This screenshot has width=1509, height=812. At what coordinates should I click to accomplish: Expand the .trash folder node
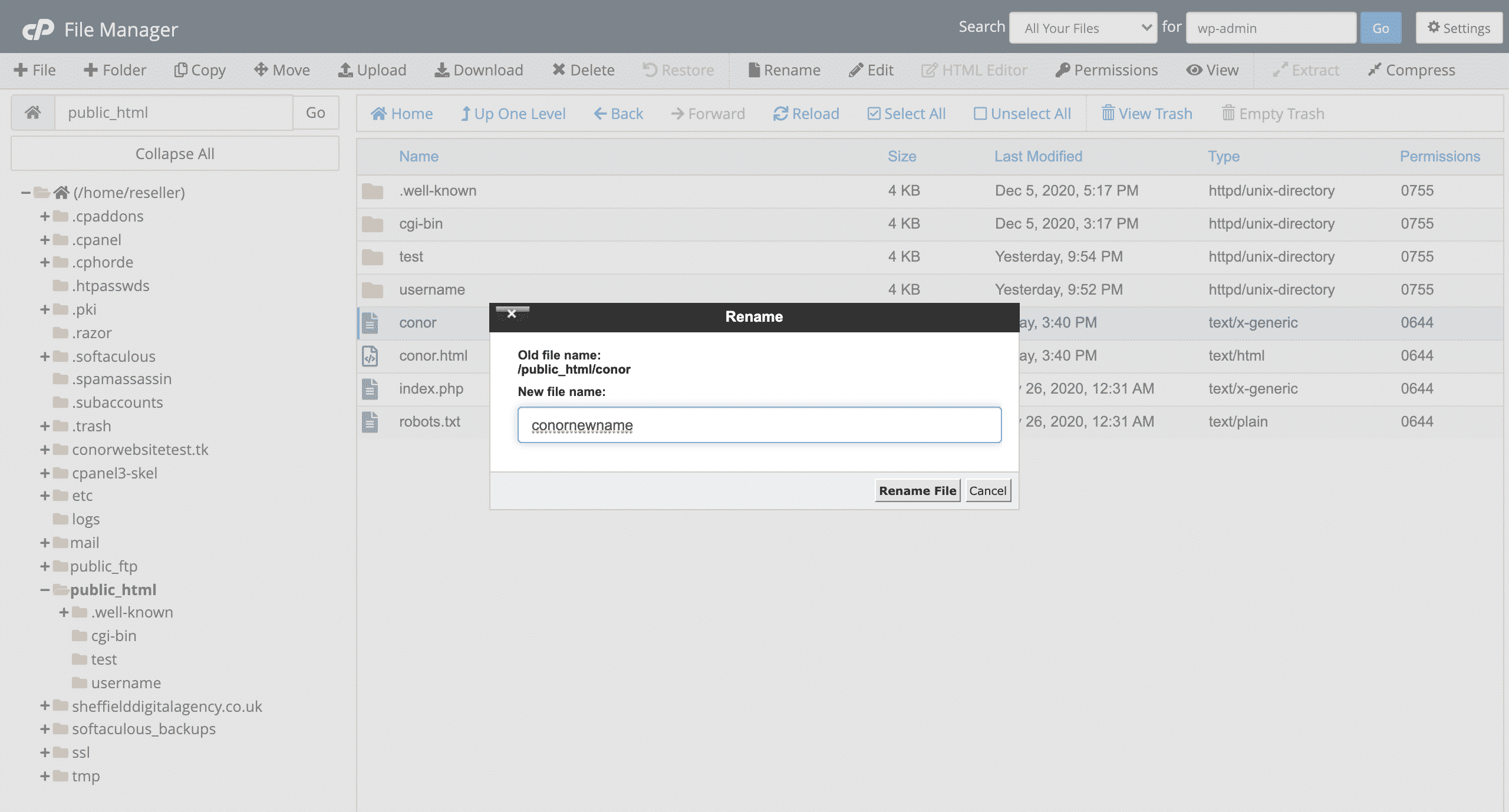tap(45, 426)
